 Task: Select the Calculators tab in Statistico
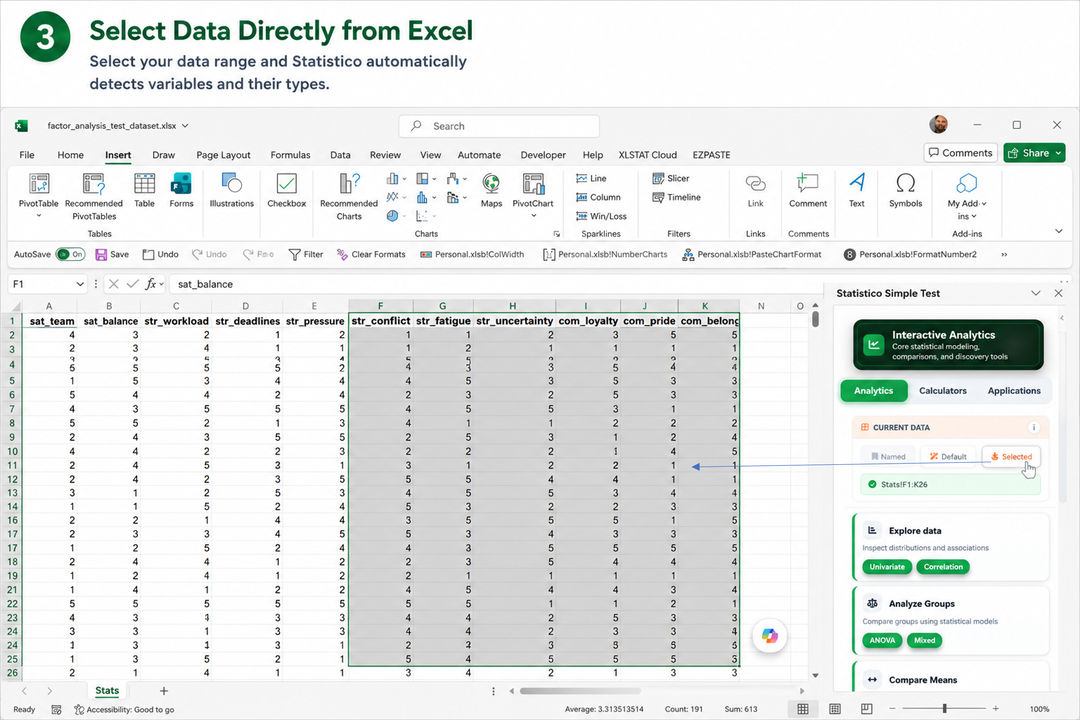942,391
